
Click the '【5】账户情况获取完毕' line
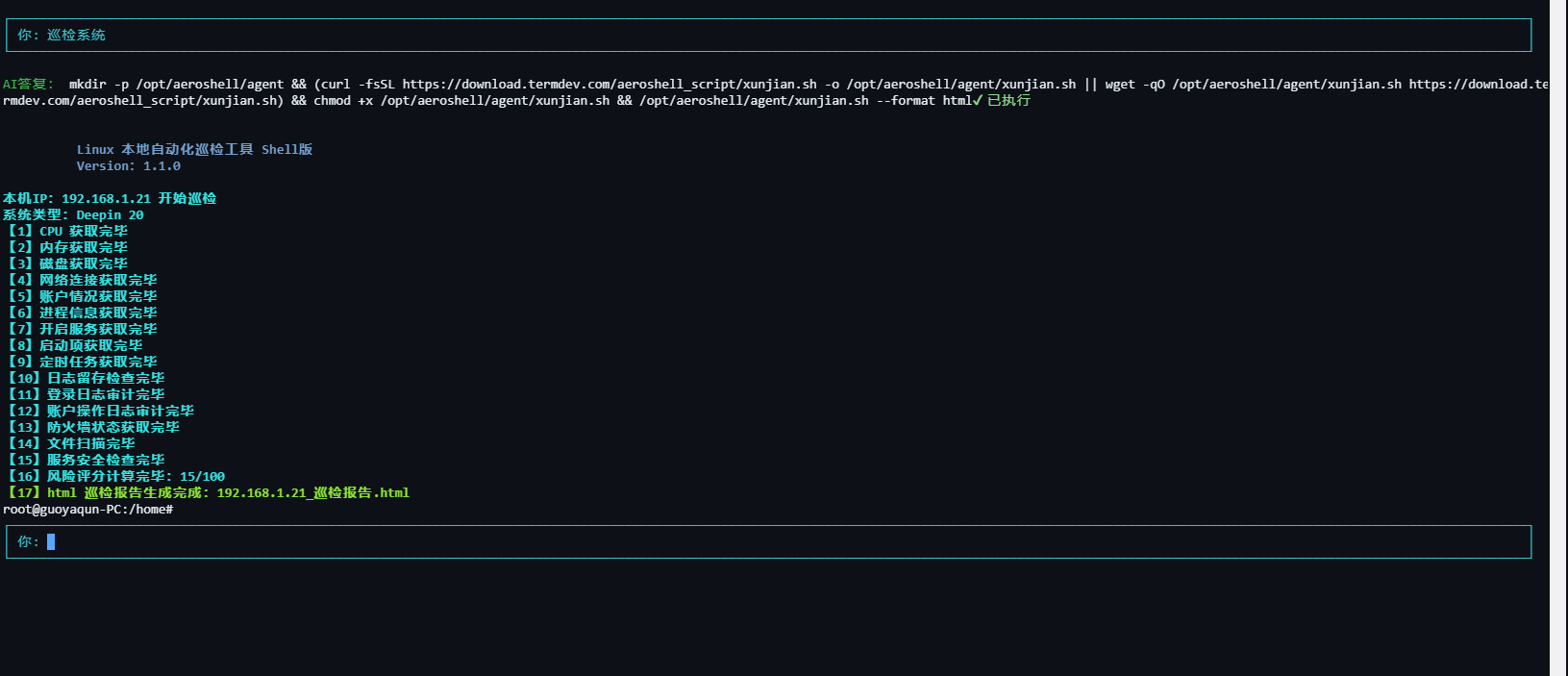click(x=81, y=296)
